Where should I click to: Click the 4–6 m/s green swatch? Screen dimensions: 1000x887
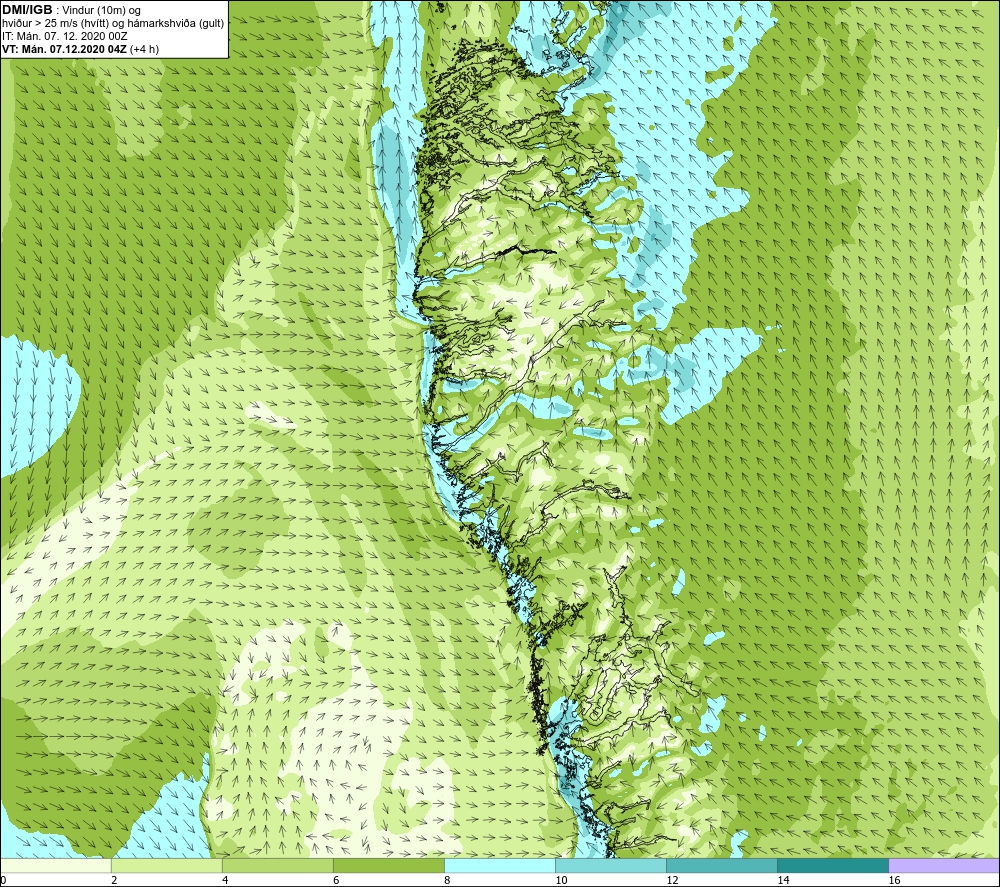tap(277, 866)
